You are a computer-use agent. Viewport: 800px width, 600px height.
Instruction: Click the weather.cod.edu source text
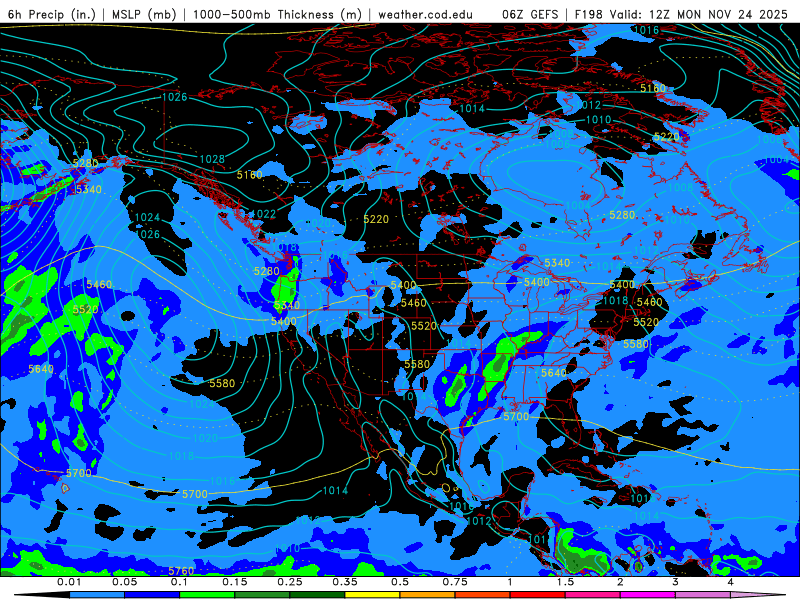425,14
